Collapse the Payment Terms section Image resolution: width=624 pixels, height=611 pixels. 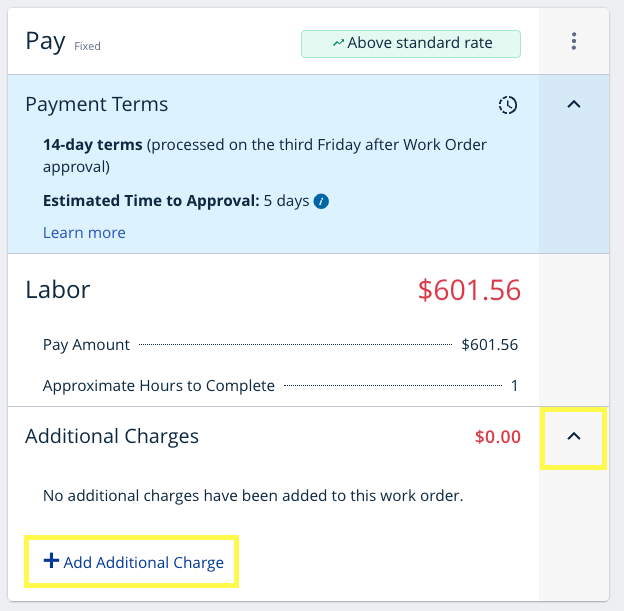click(574, 104)
